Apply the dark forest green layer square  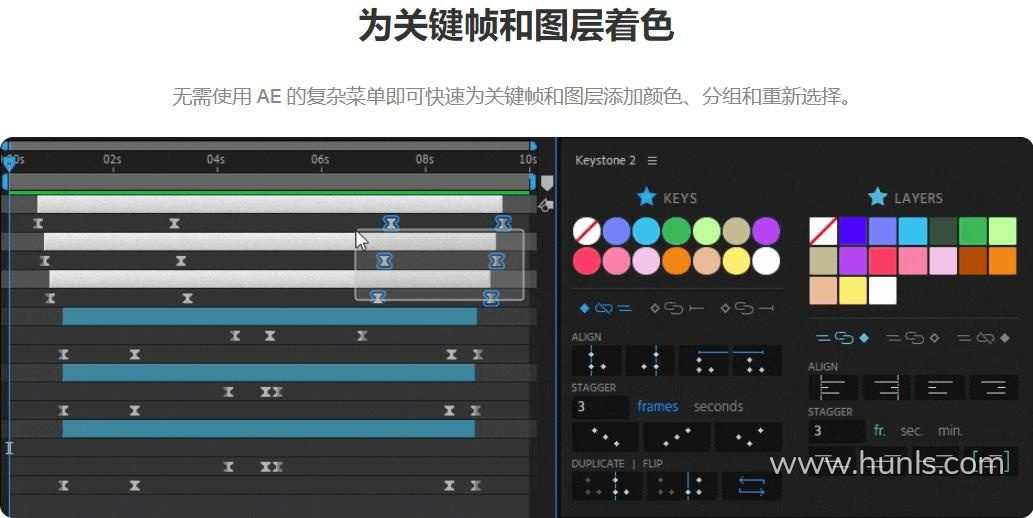coord(943,231)
